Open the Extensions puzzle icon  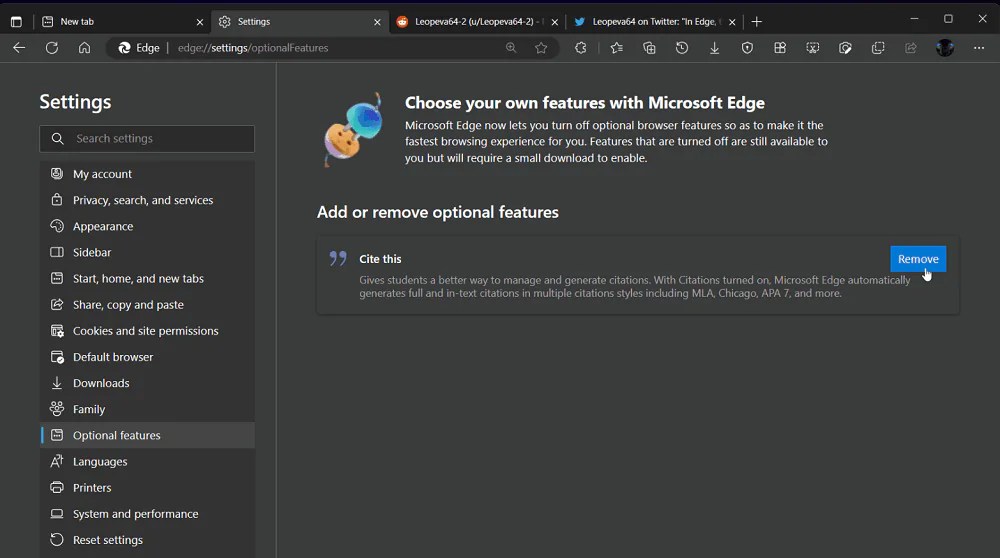click(x=580, y=48)
